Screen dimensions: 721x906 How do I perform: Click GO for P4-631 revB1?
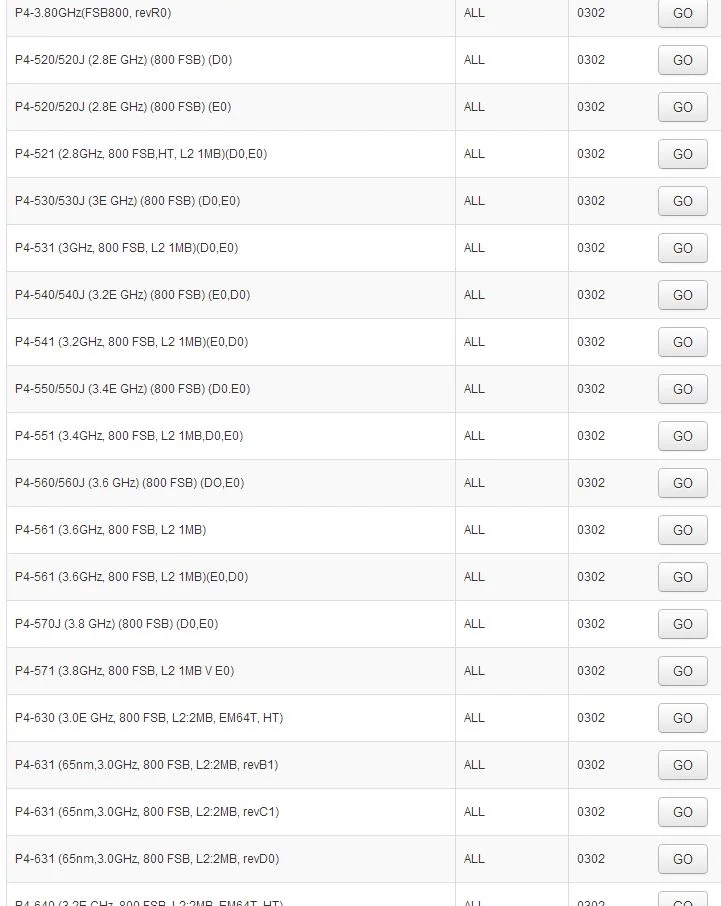point(682,765)
